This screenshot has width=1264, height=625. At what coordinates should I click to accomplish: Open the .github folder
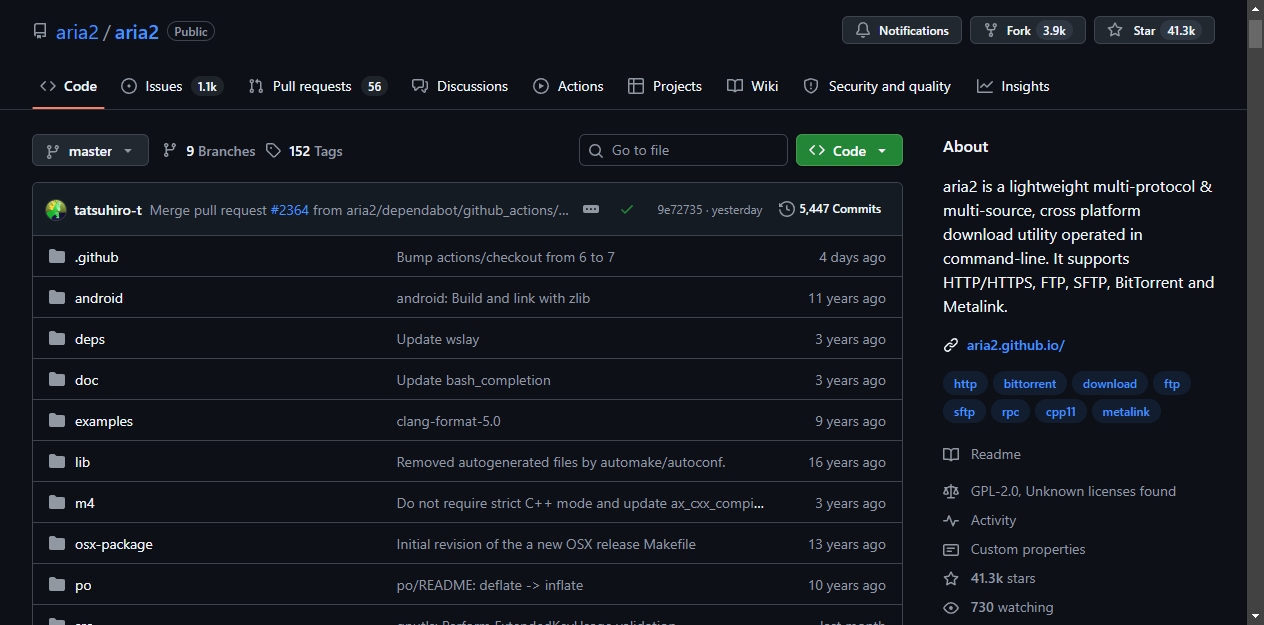[x=96, y=257]
